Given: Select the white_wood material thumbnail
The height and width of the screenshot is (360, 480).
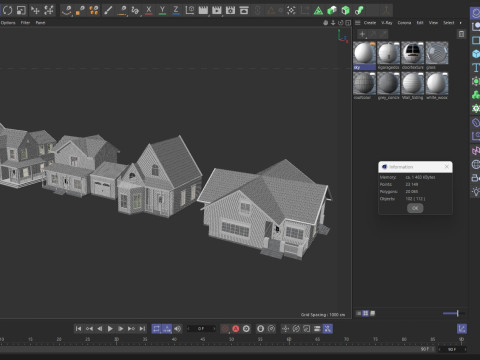Looking at the screenshot, I should pos(437,83).
